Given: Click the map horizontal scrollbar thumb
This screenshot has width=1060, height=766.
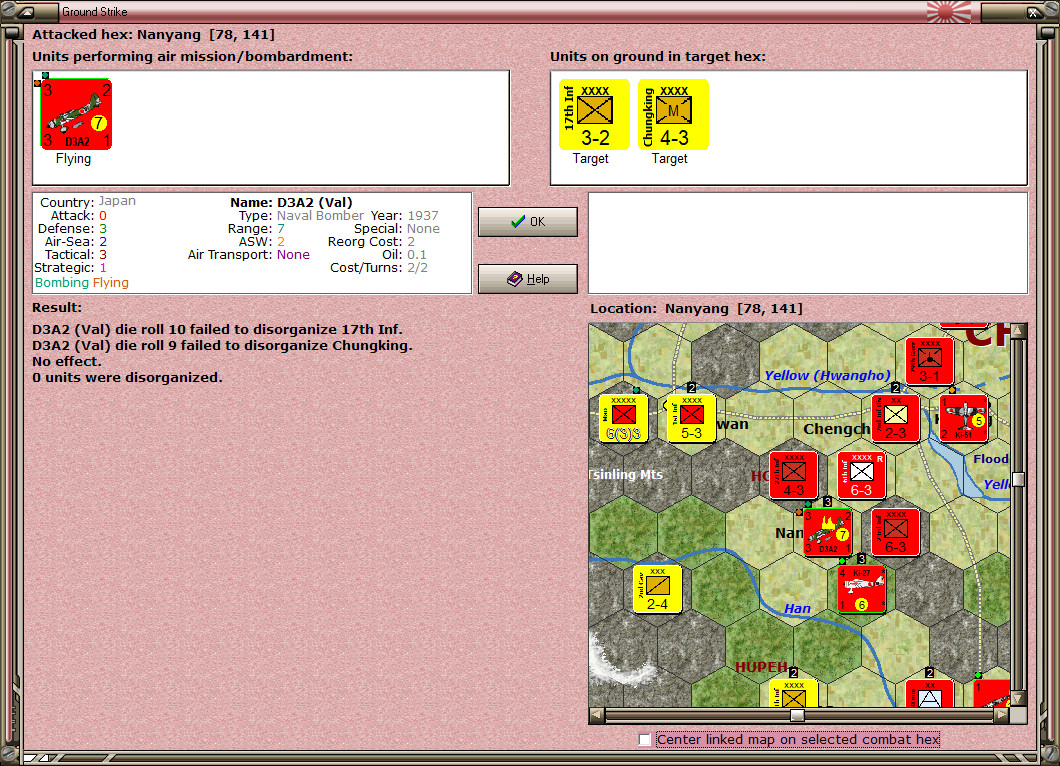Looking at the screenshot, I should point(797,715).
